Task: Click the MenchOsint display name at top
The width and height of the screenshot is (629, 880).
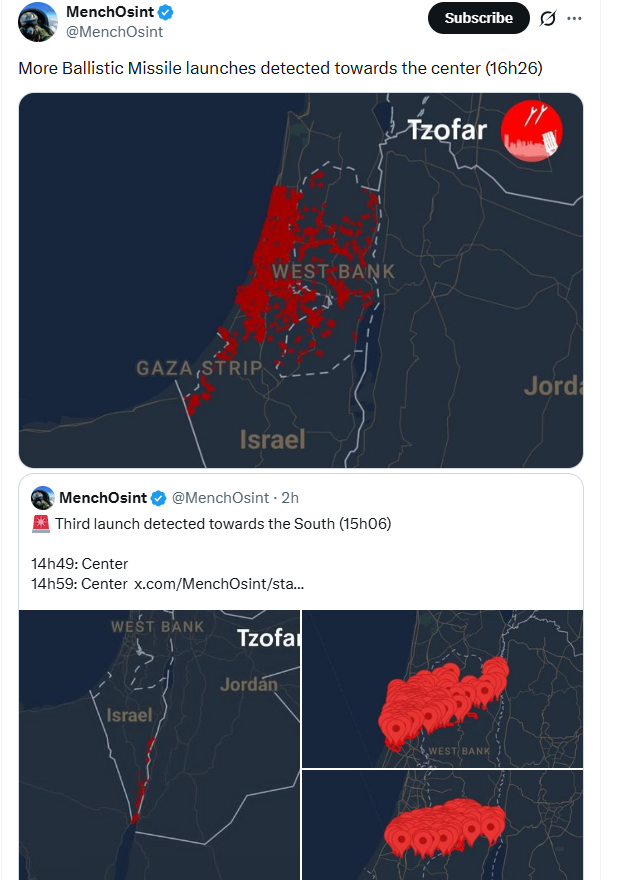Action: click(110, 13)
